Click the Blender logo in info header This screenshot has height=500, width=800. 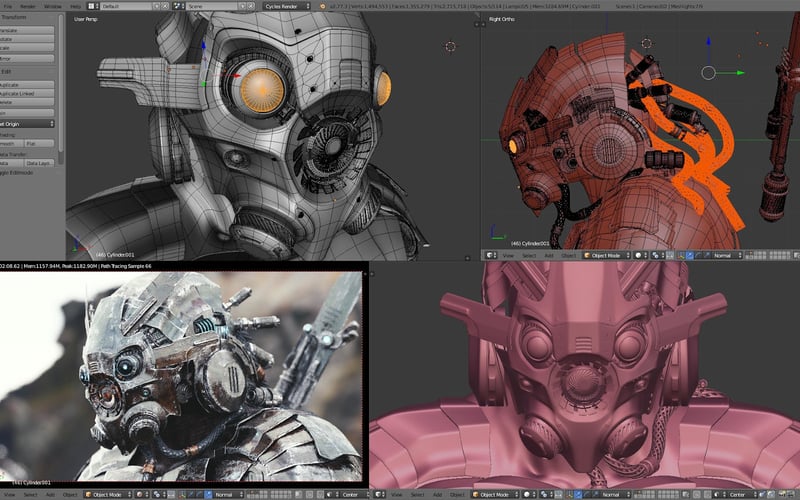pos(322,6)
